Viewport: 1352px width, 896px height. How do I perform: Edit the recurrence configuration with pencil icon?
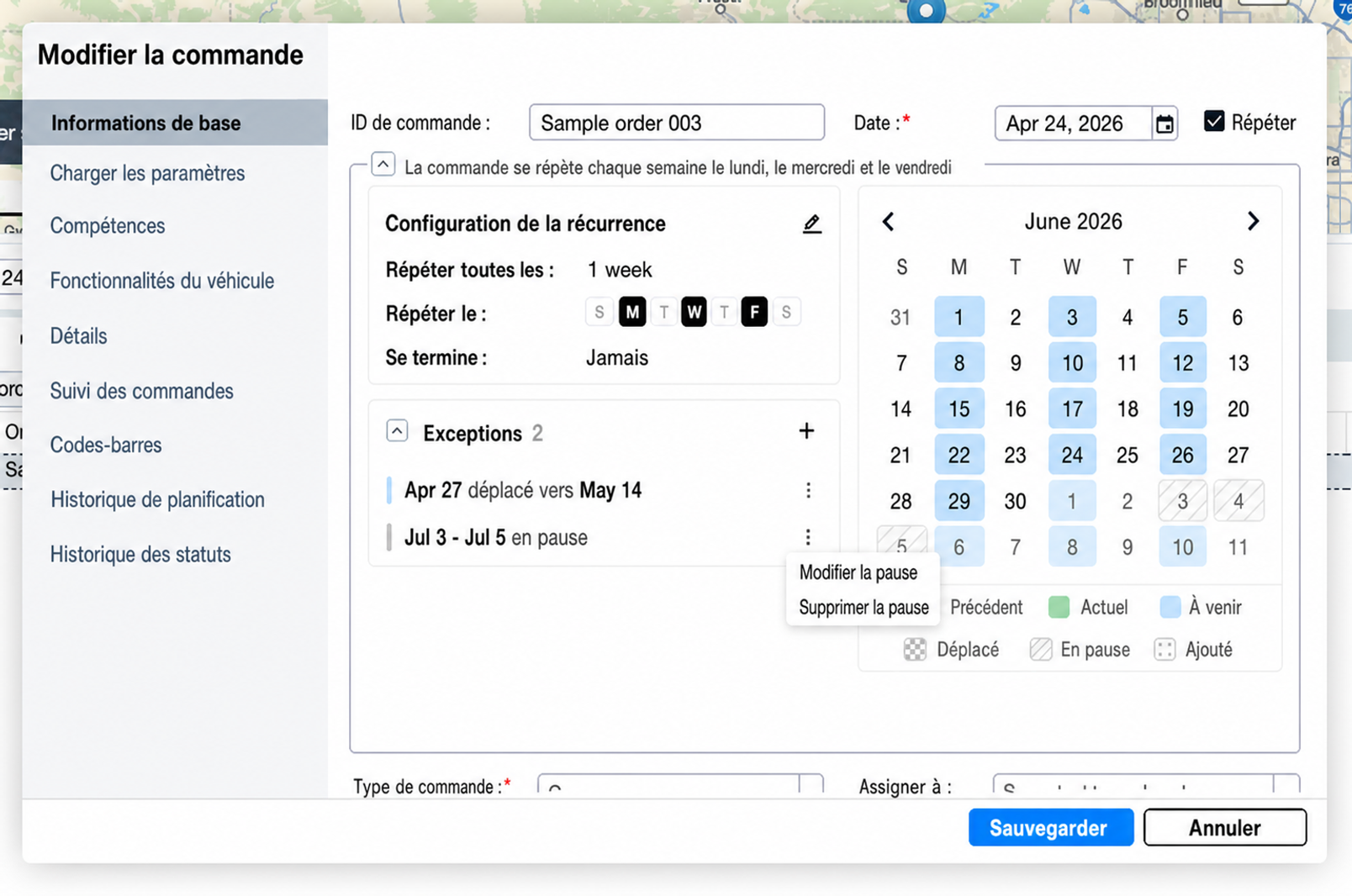pos(811,224)
